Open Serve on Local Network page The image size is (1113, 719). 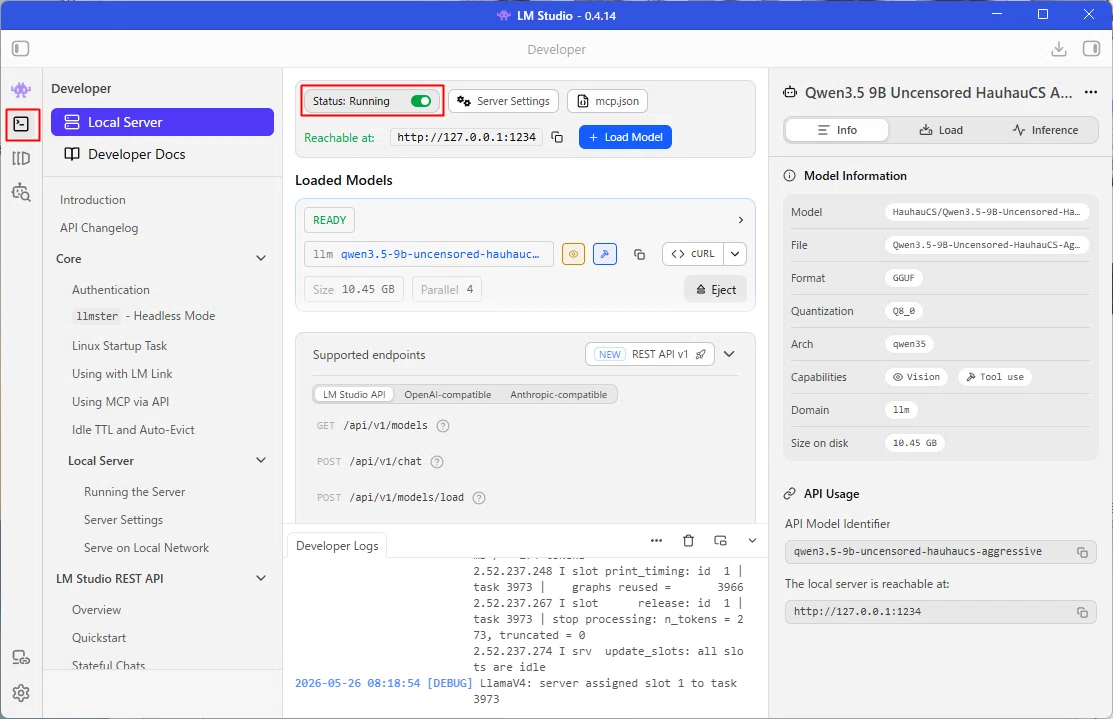point(146,548)
